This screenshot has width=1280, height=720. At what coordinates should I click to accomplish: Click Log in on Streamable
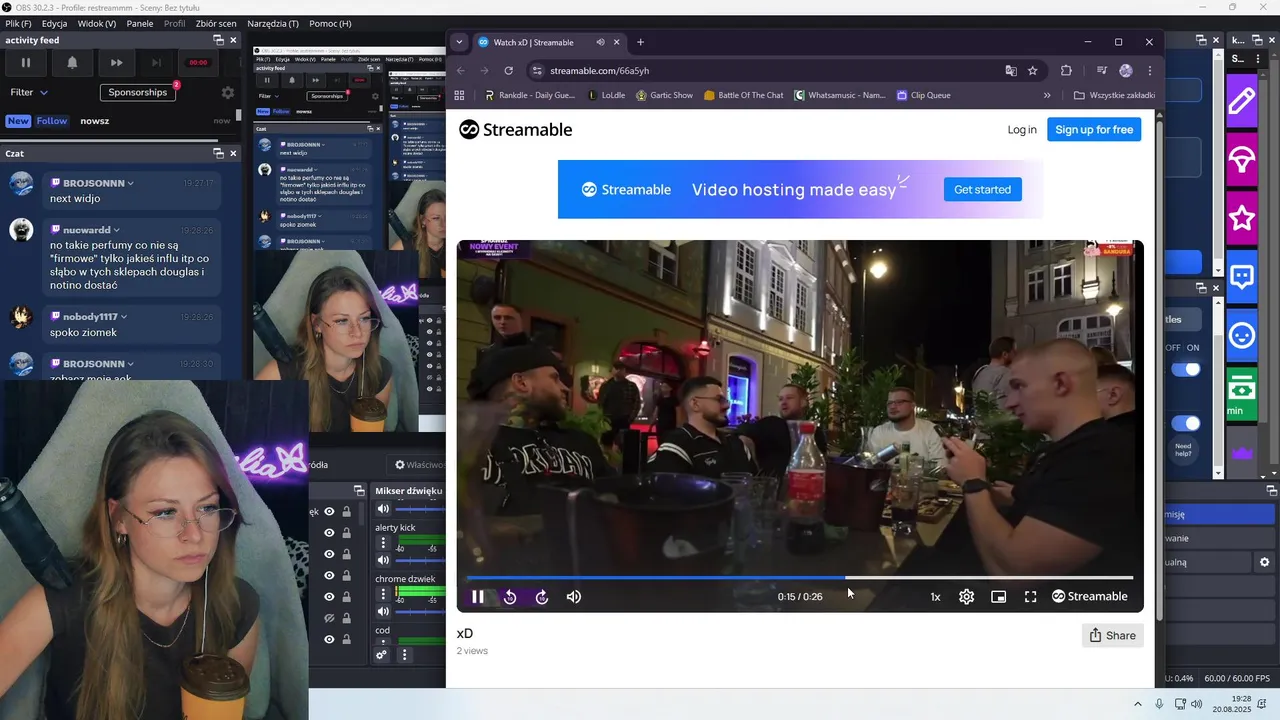pyautogui.click(x=1022, y=129)
